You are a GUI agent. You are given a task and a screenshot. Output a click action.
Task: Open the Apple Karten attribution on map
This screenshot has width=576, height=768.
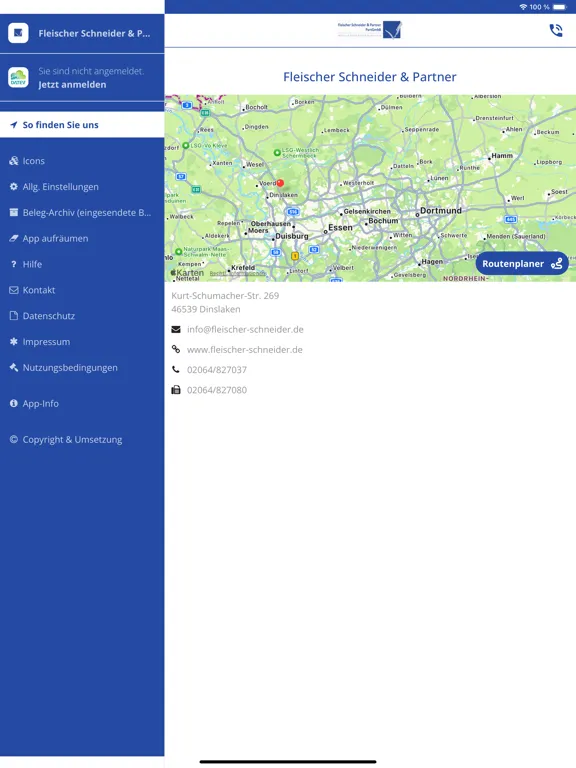coord(187,273)
